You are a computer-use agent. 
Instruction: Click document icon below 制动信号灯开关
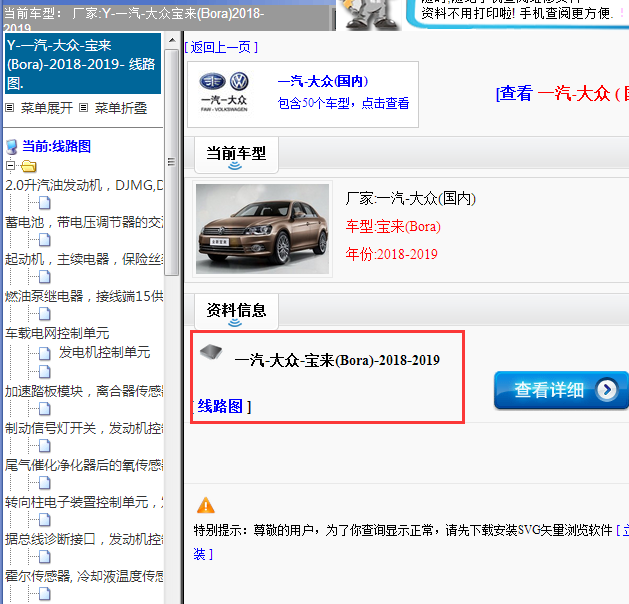(x=45, y=446)
